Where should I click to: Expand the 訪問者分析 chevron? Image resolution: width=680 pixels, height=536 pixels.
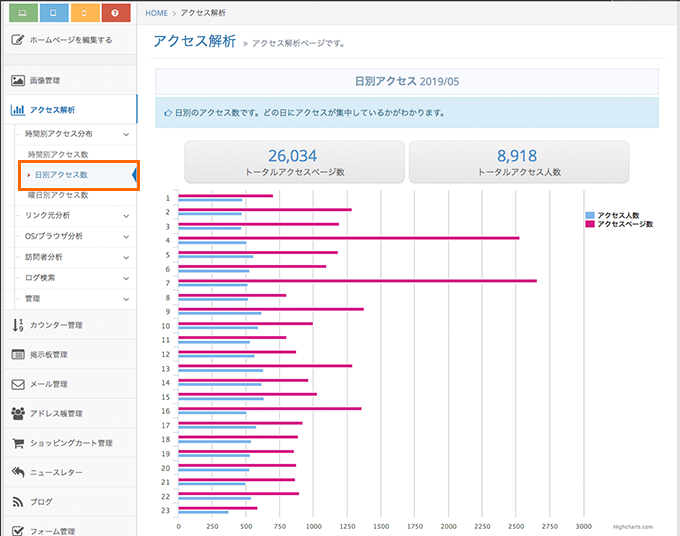click(126, 258)
